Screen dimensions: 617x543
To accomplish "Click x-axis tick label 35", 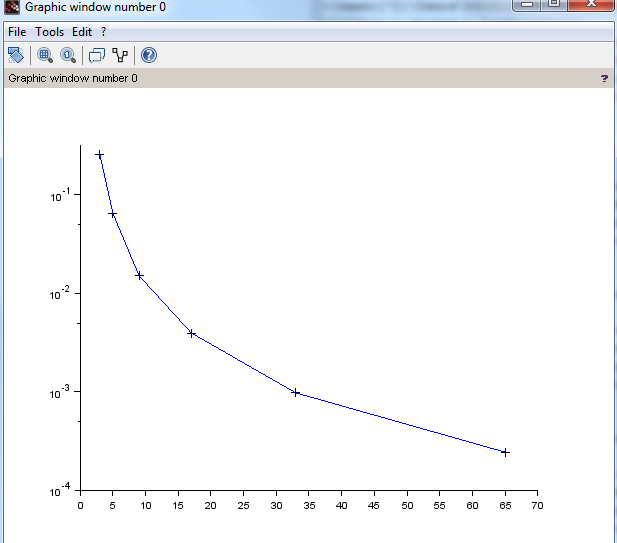I will (309, 506).
